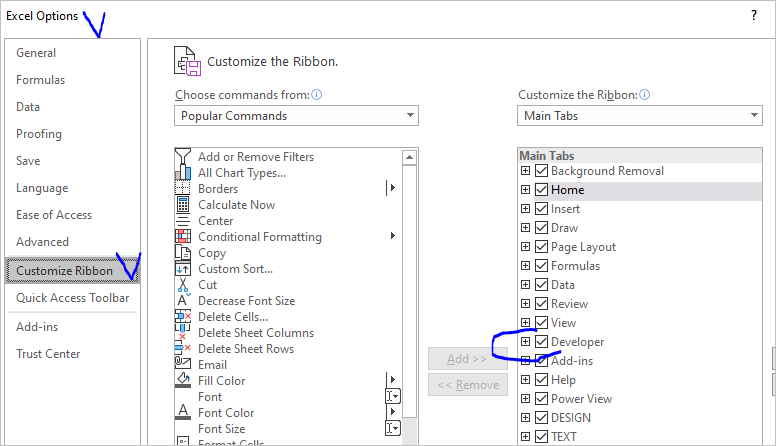The image size is (776, 446).
Task: Select the TEXT row in Main Tabs
Action: coord(640,437)
